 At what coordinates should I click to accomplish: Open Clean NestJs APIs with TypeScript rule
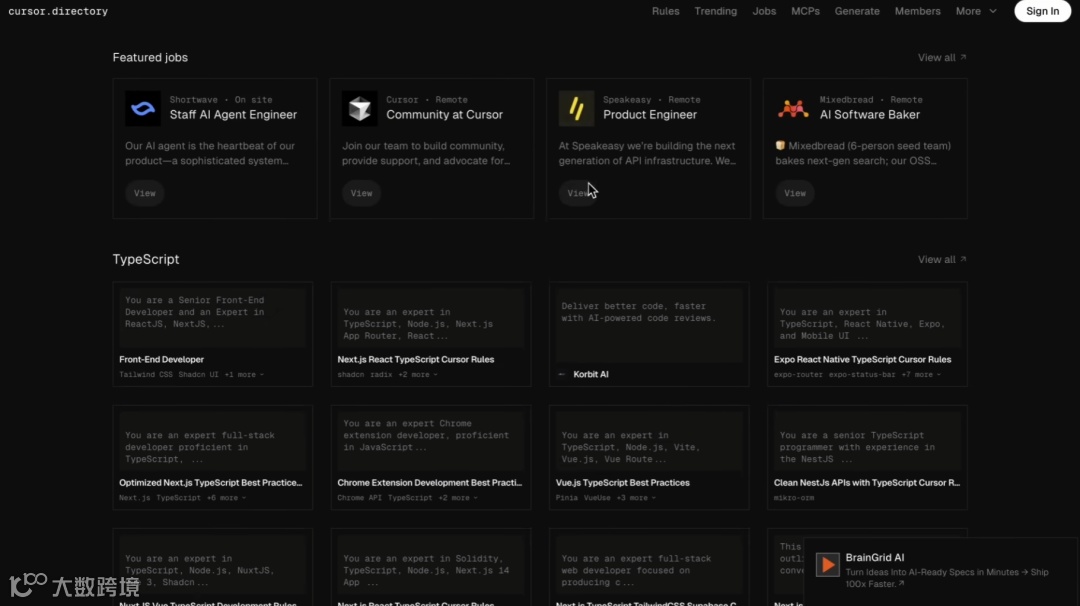click(x=867, y=457)
